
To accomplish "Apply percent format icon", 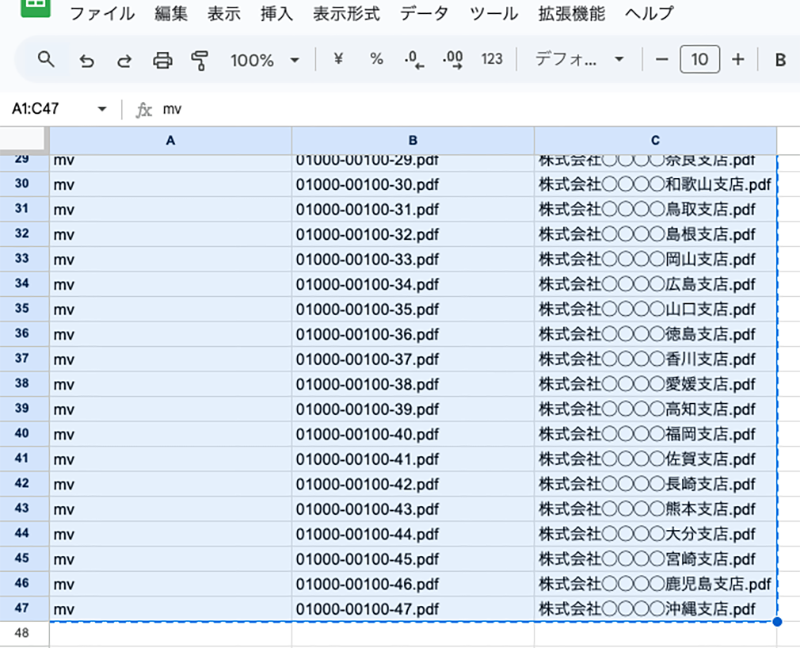I will tap(376, 59).
